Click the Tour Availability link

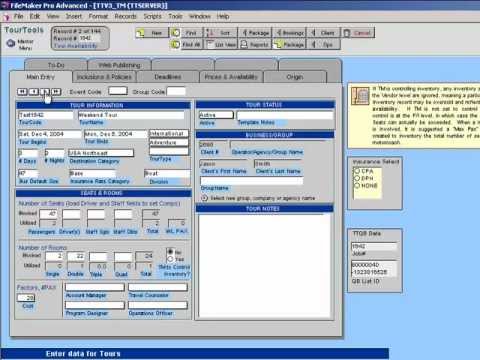(75, 46)
